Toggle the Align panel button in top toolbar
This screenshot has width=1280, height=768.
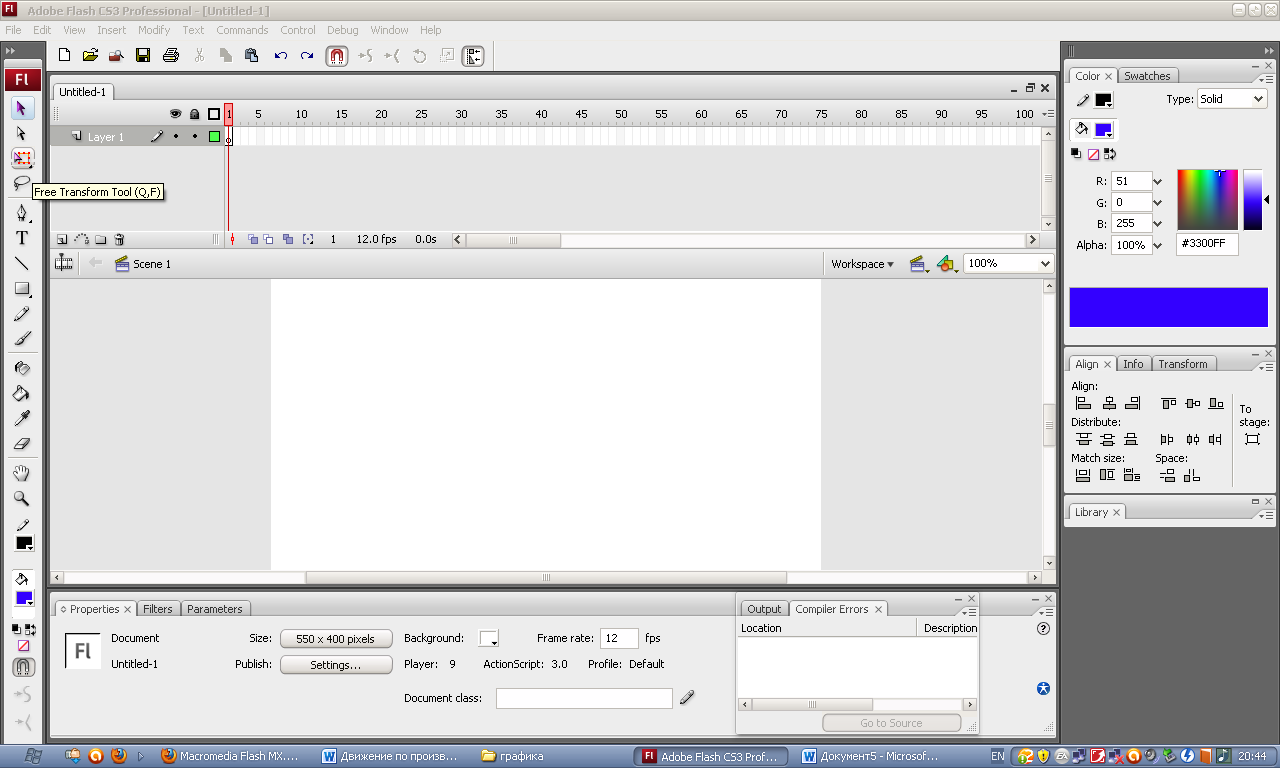473,56
